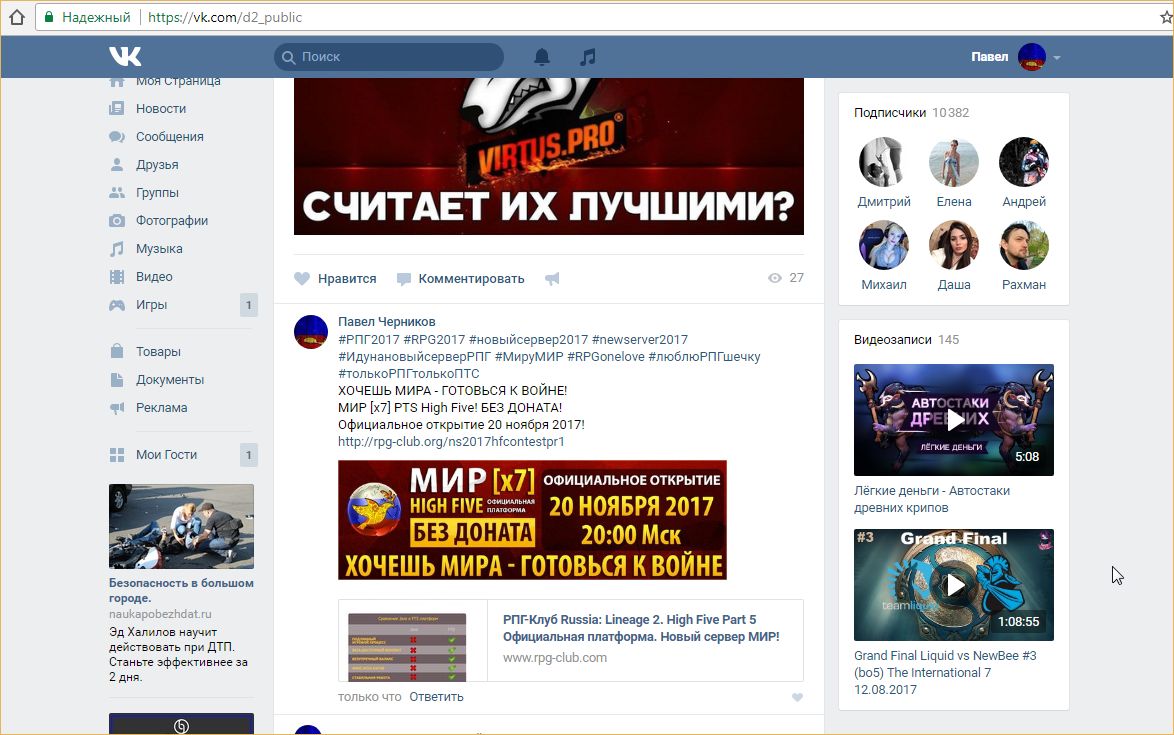Click the Фотографии camera icon
The image size is (1174, 735).
click(117, 221)
